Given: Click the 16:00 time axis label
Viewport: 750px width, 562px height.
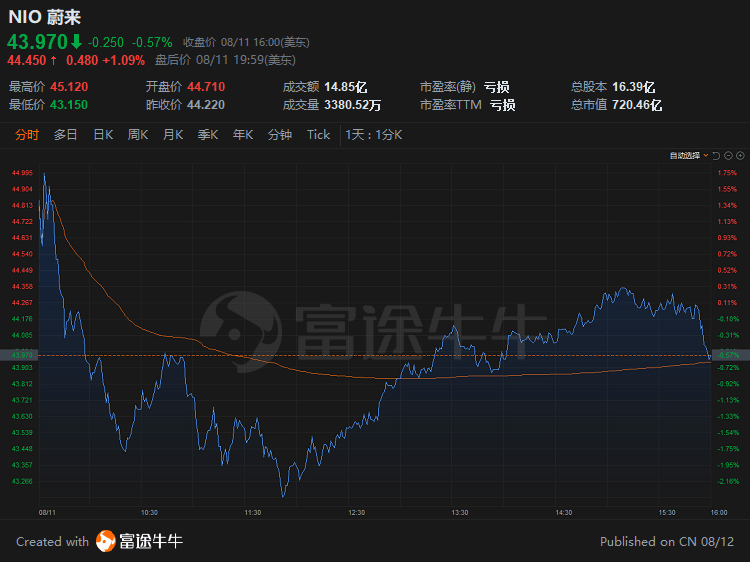Looking at the screenshot, I should [x=719, y=513].
